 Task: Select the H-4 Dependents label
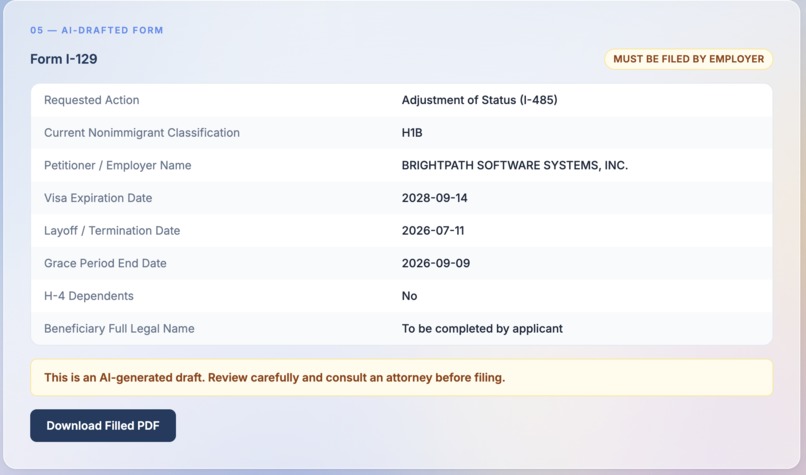[x=89, y=296]
